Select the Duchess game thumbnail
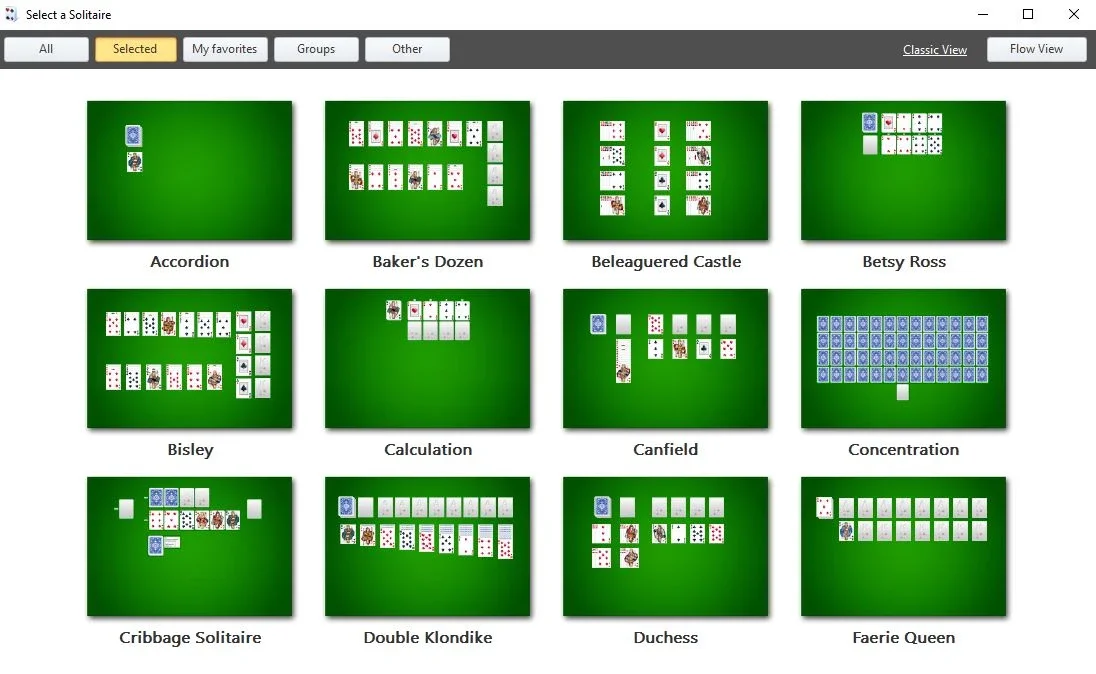The image size is (1096, 674). click(665, 547)
